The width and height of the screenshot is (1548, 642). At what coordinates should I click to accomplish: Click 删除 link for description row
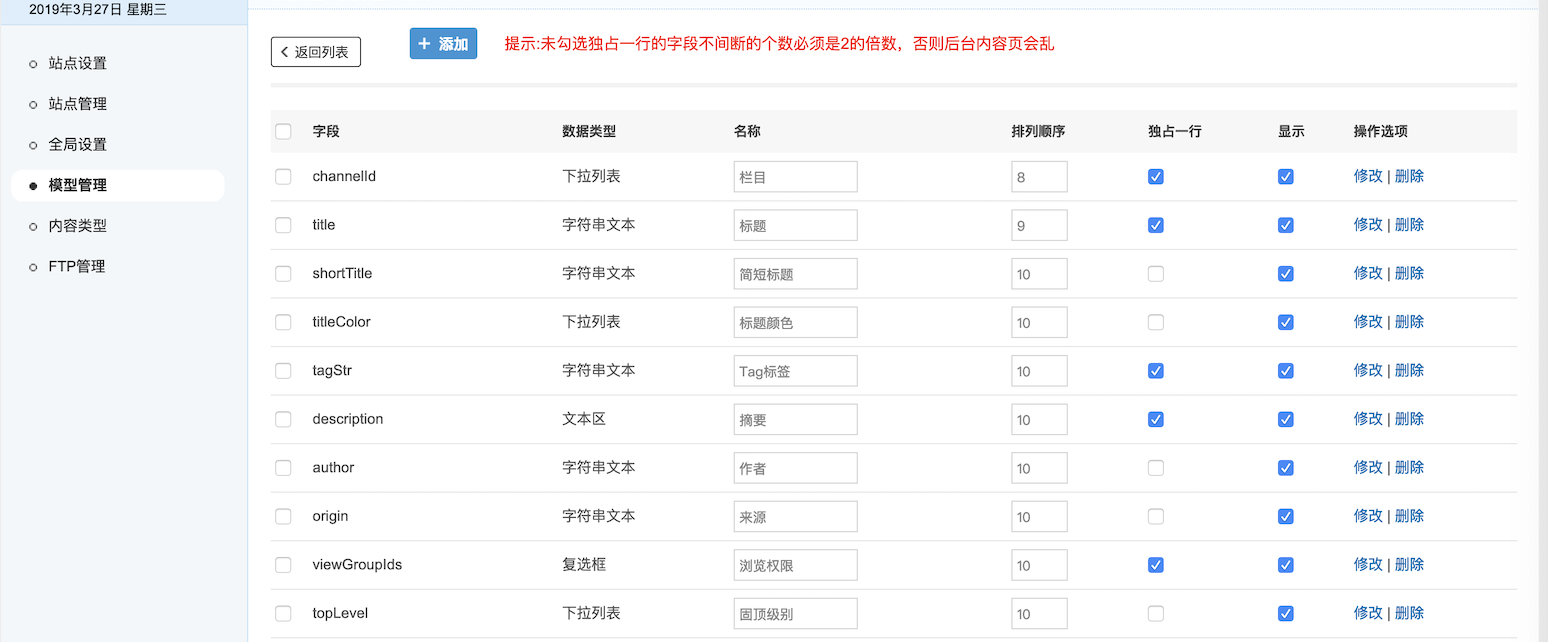1409,419
